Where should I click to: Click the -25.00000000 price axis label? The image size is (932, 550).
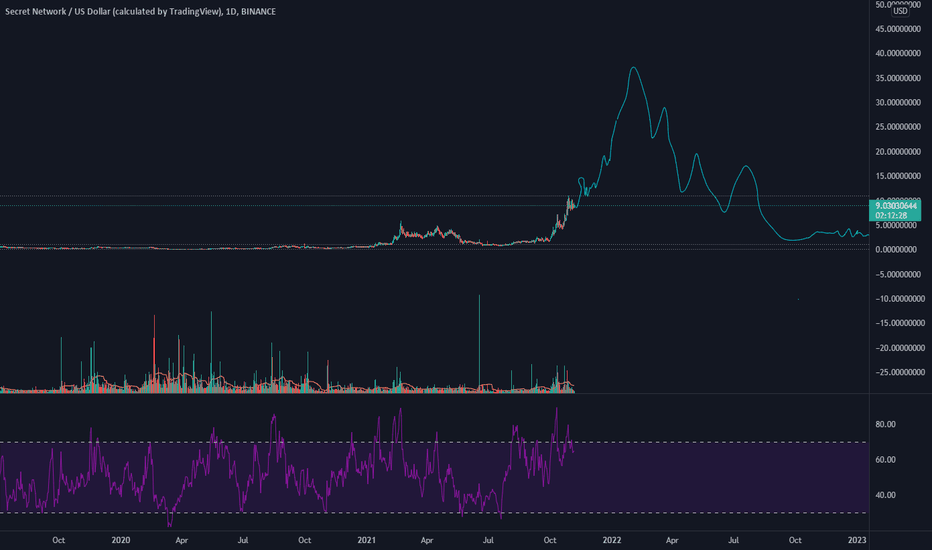[900, 372]
